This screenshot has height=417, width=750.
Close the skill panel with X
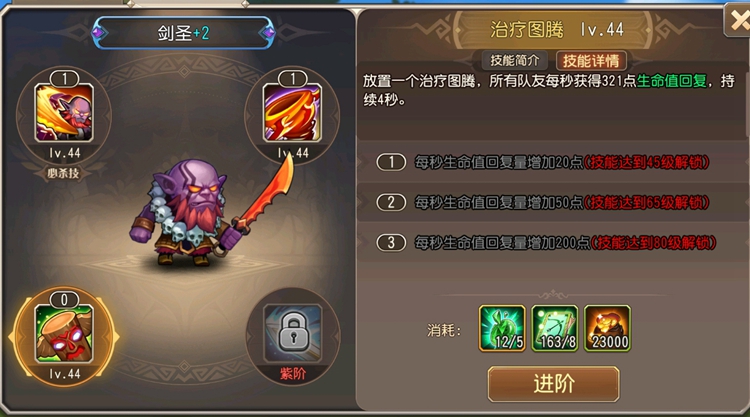coord(738,21)
